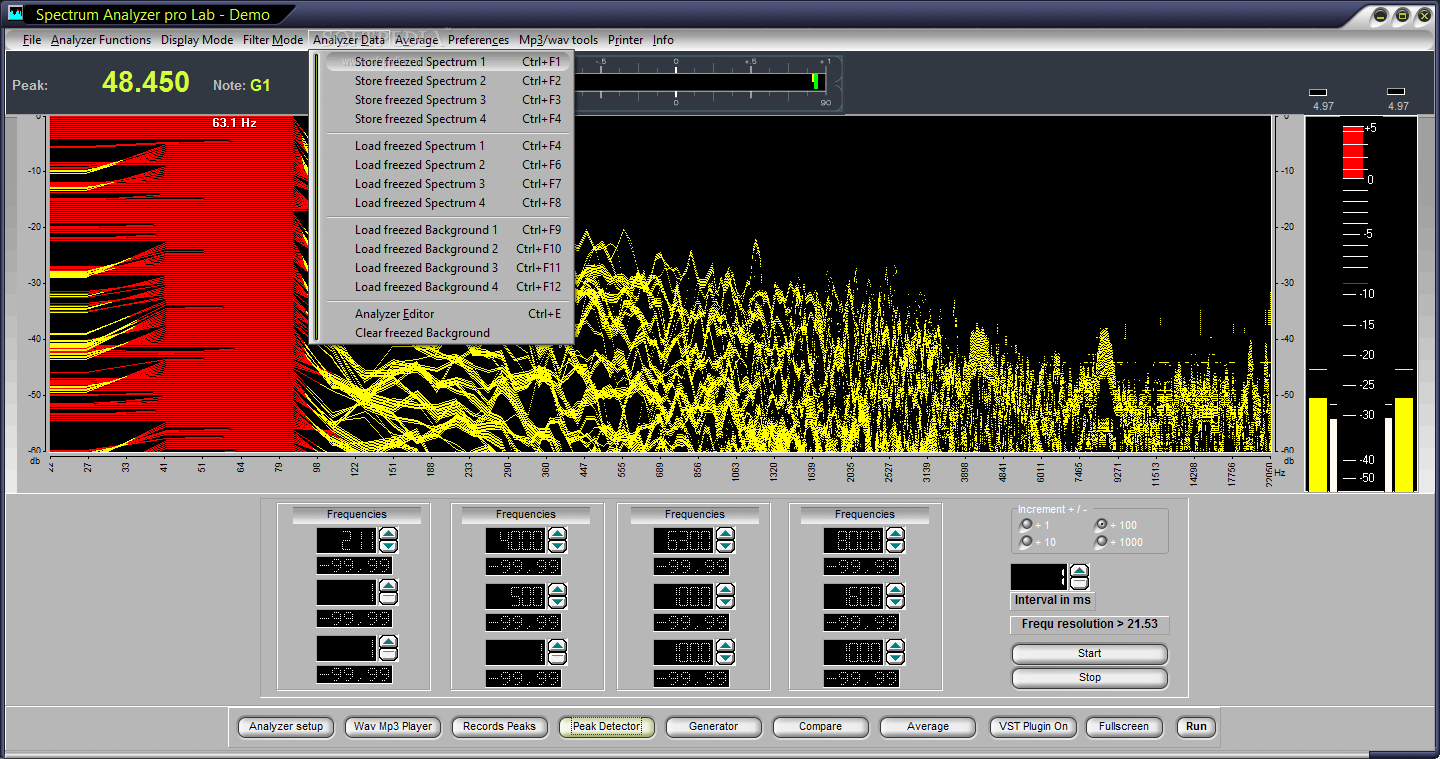
Task: Switch to Fullscreen view
Action: (x=1124, y=727)
